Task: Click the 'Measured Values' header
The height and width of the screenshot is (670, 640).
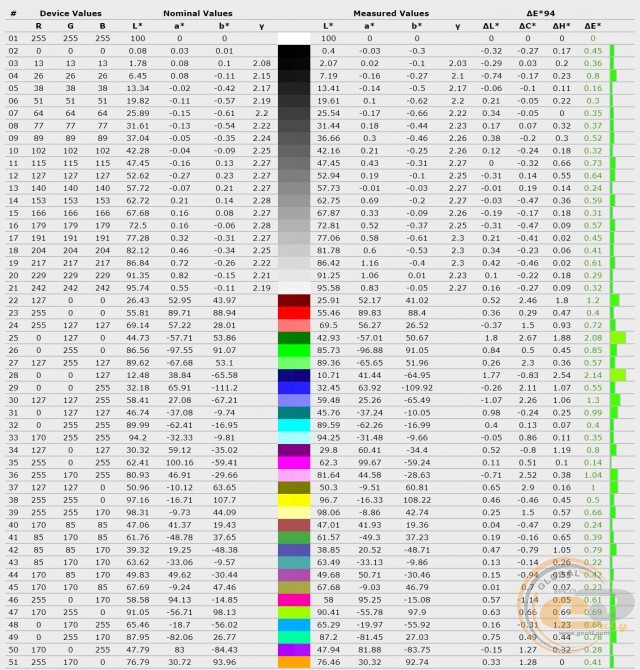Action: [391, 13]
